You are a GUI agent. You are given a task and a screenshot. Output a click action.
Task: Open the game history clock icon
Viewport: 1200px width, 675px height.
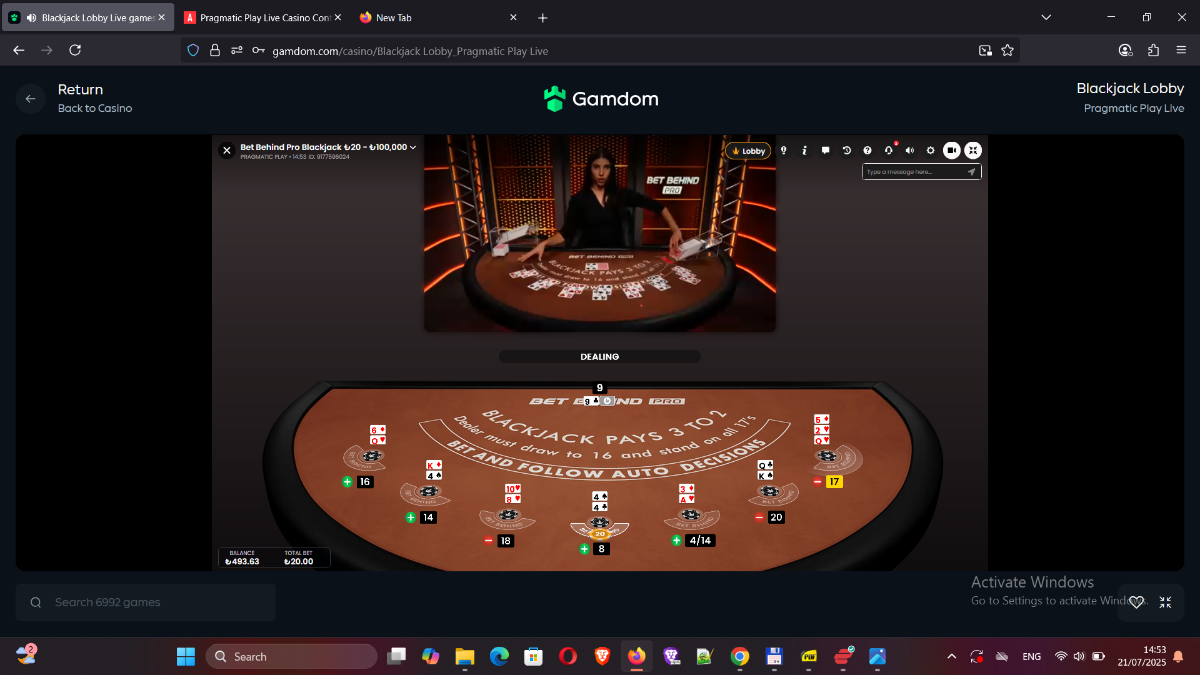coord(846,151)
